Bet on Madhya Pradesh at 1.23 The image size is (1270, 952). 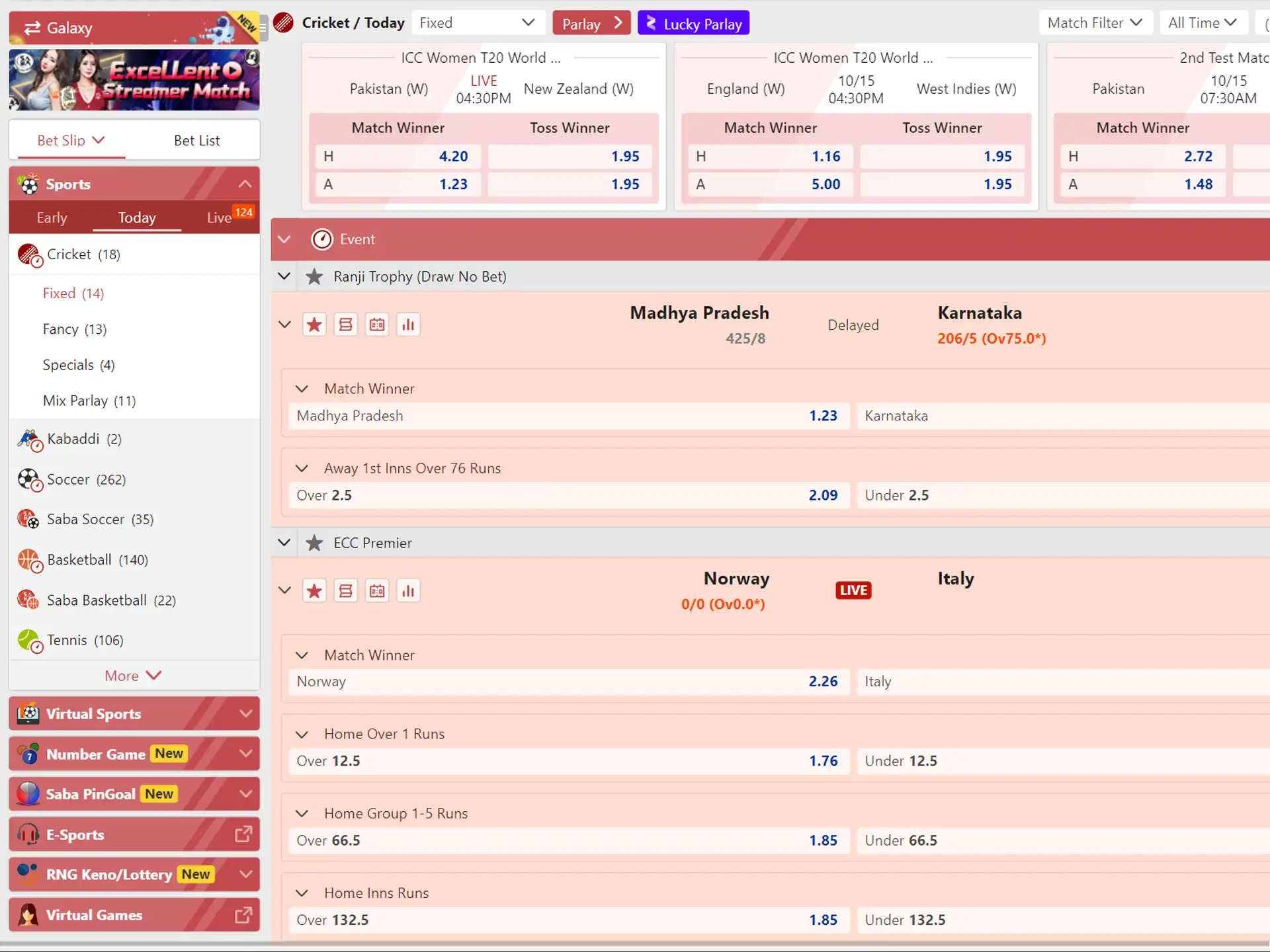(569, 416)
